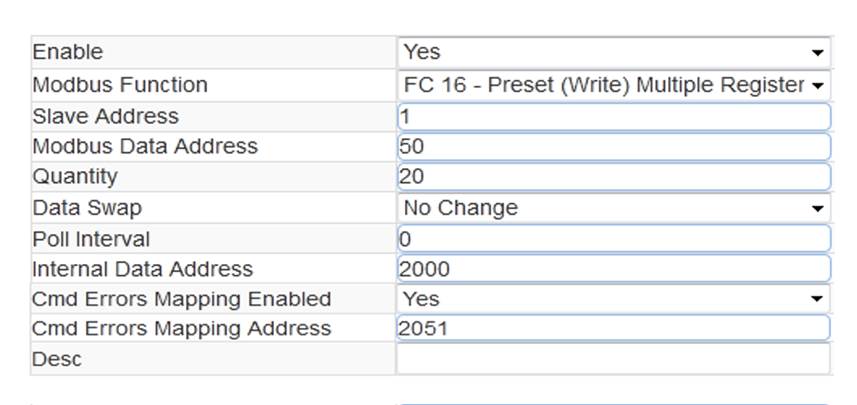The height and width of the screenshot is (405, 857).
Task: Click the Quantity label text
Action: [x=75, y=177]
